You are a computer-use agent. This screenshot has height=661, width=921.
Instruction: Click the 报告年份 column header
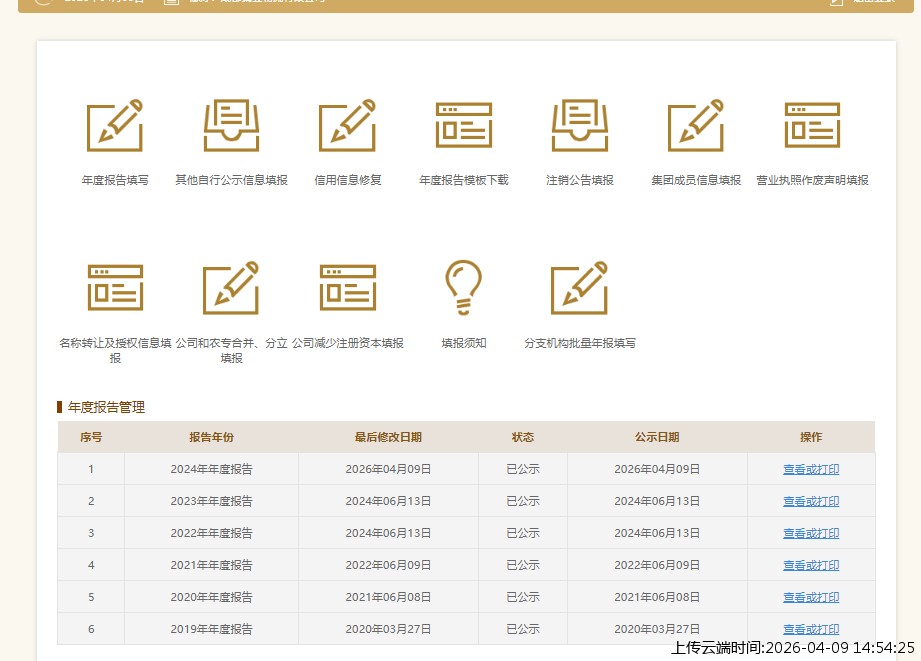pyautogui.click(x=211, y=437)
